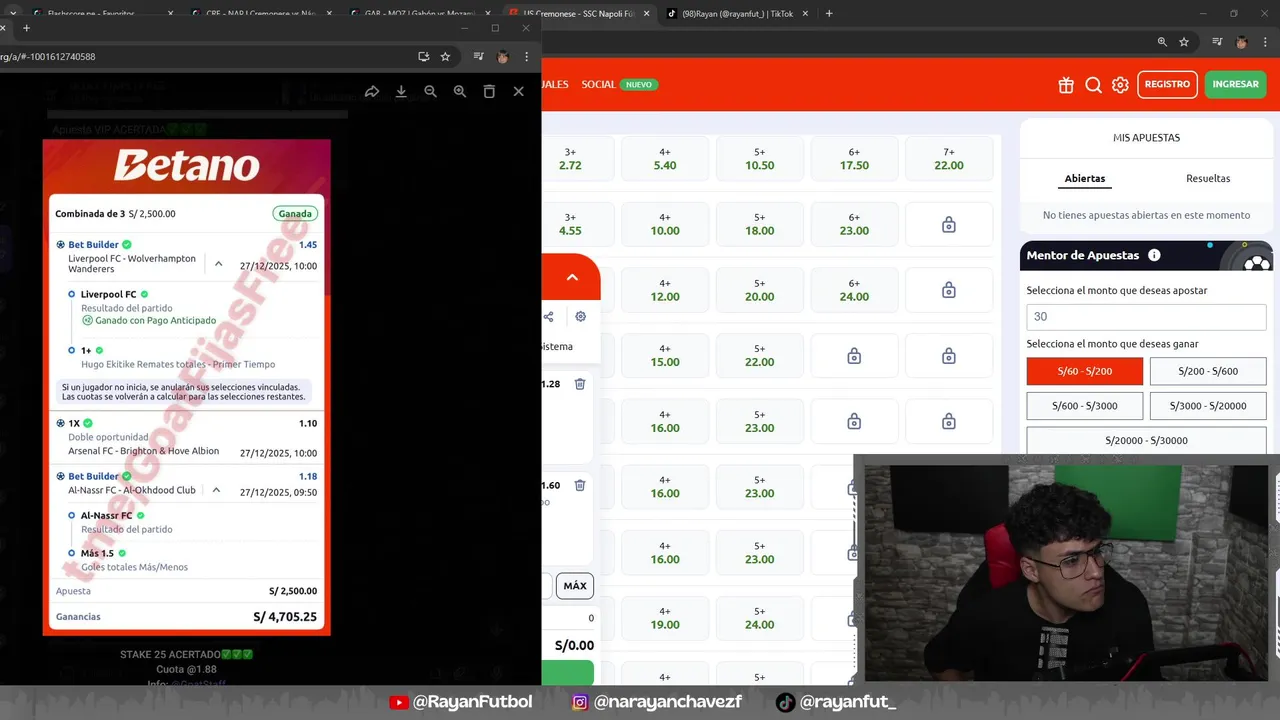
Task: Choose the S/60 - S/200 win range
Action: pyautogui.click(x=1085, y=371)
